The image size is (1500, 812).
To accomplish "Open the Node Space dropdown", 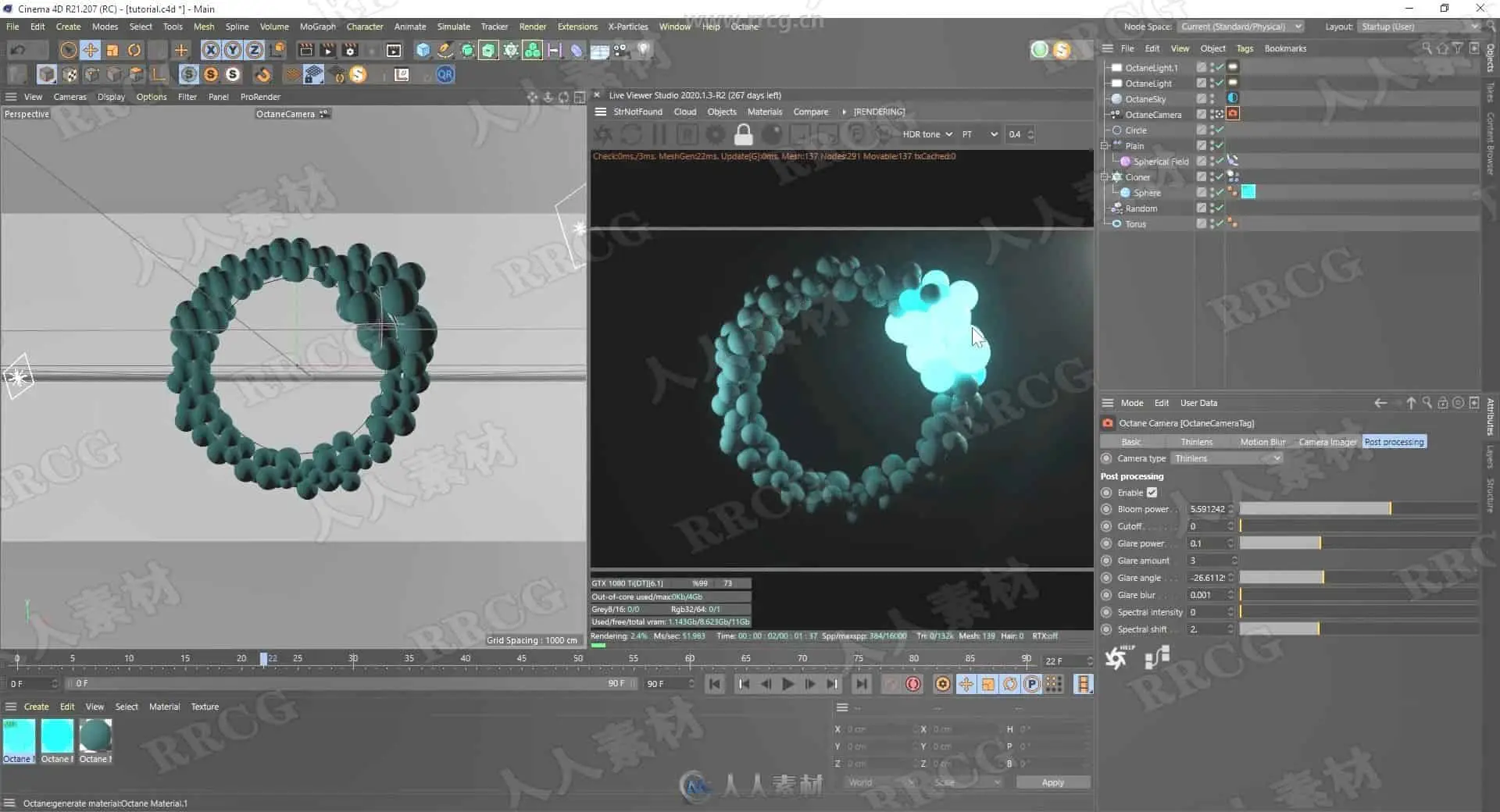I will (x=1241, y=27).
